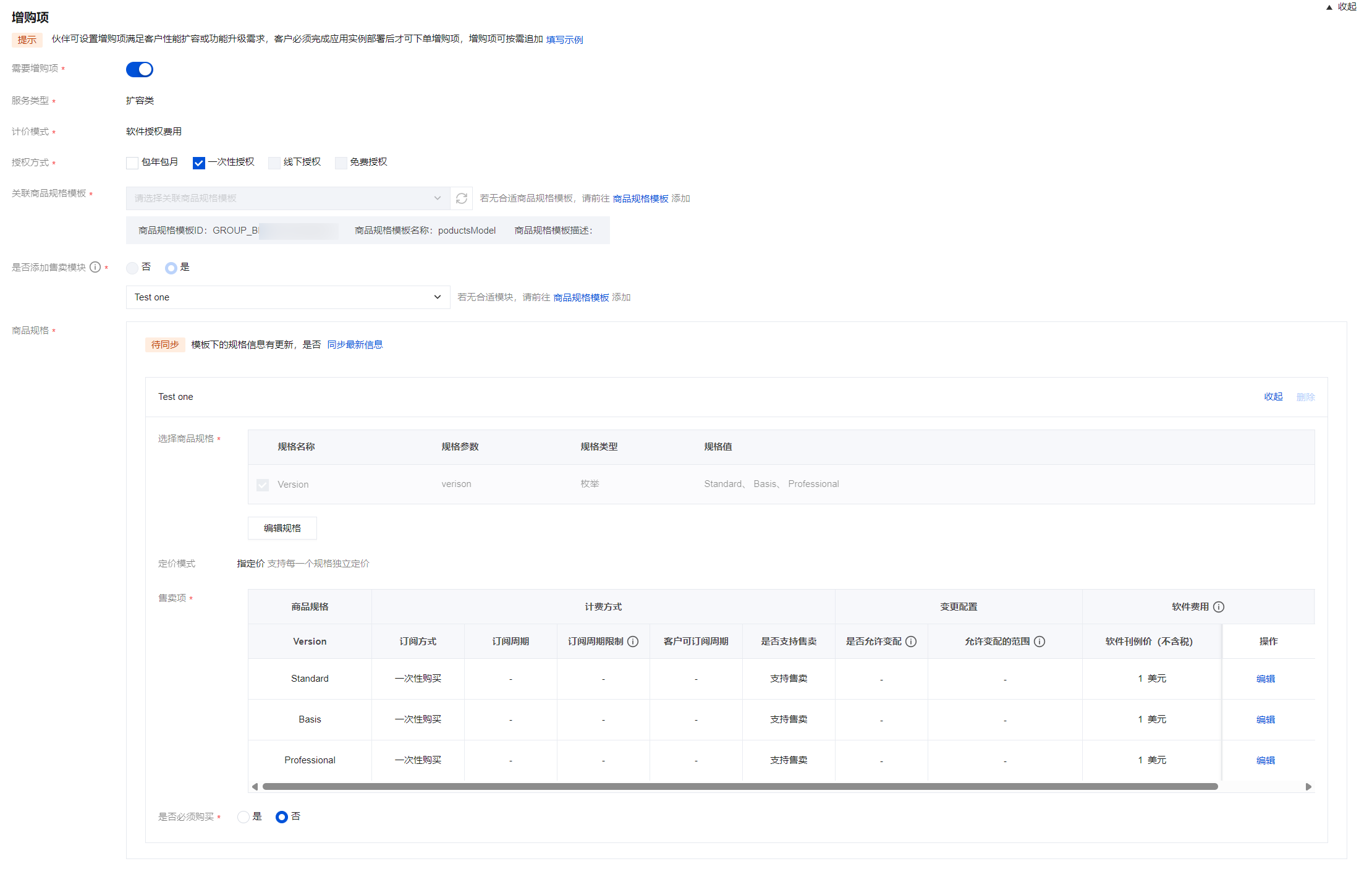
Task: Click left arrow of horizontal table scrollbar
Action: pos(255,787)
